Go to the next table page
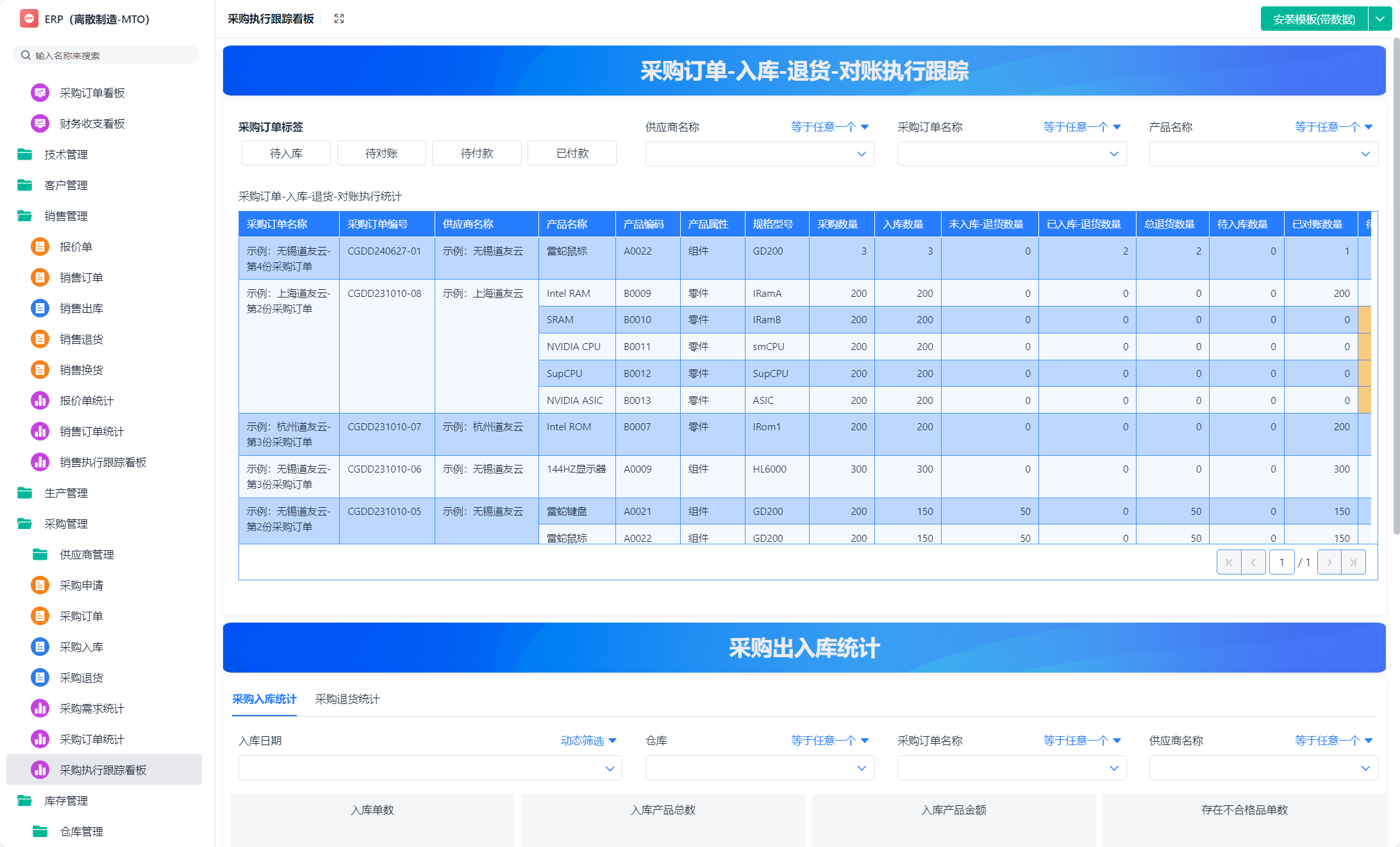This screenshot has height=847, width=1400. coord(1329,562)
